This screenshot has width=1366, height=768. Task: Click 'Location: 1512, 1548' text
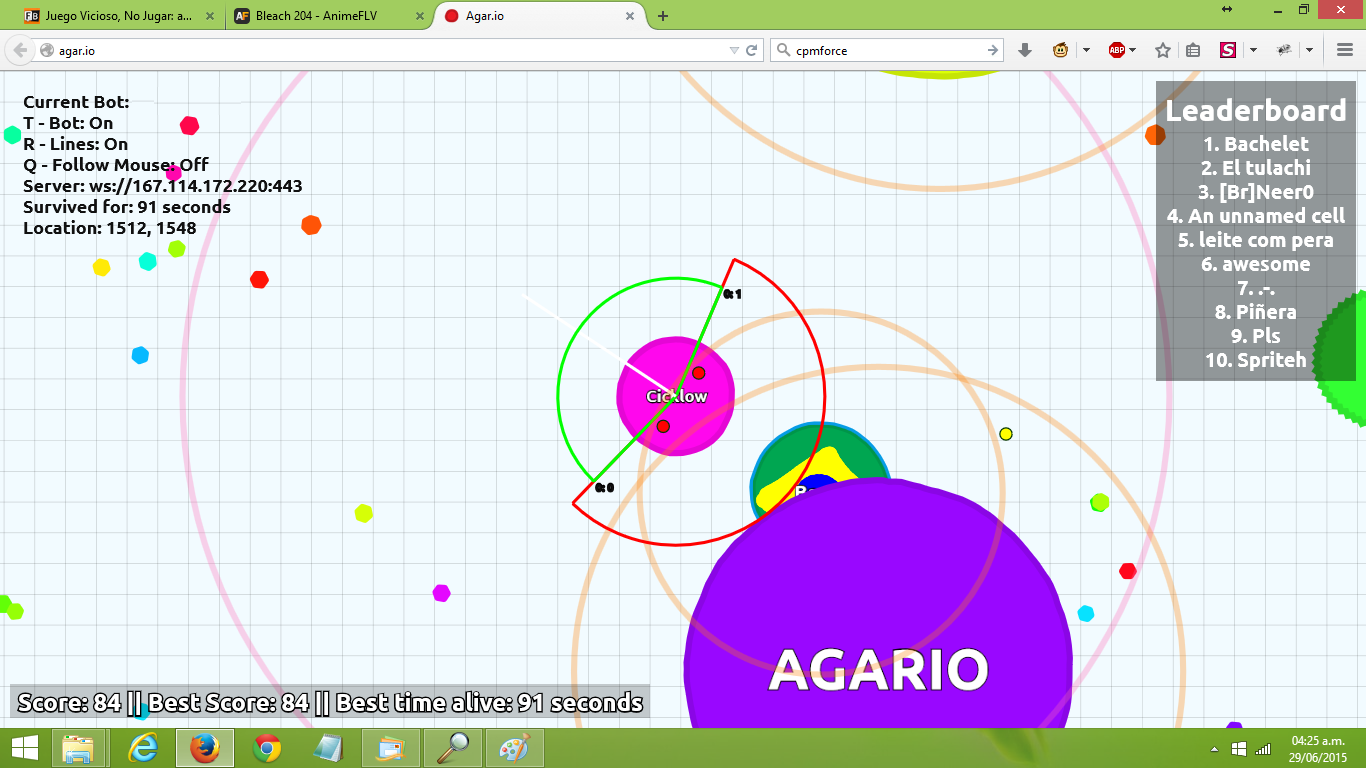tap(110, 228)
